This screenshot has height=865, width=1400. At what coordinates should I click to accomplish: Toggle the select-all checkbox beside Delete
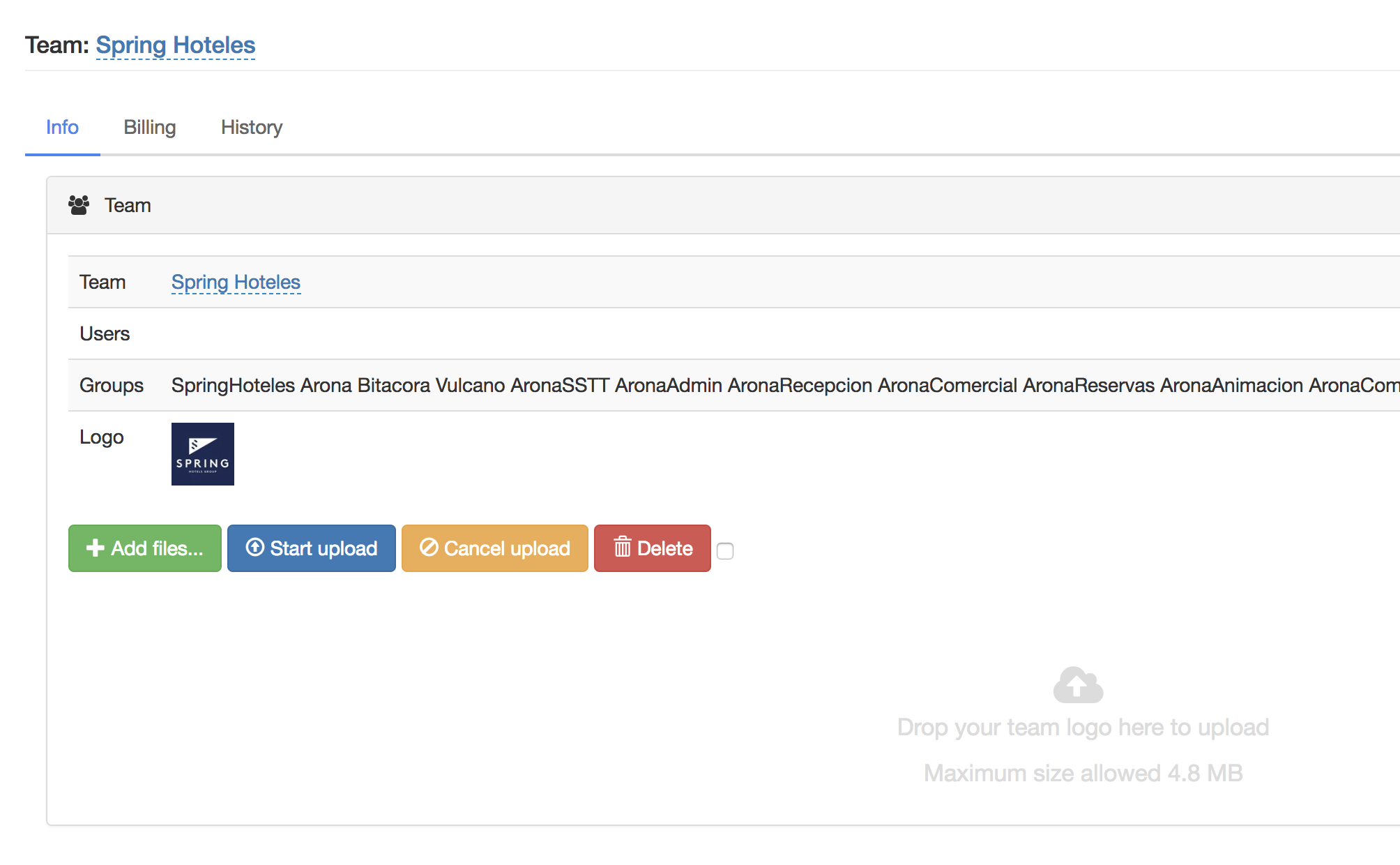tap(725, 551)
